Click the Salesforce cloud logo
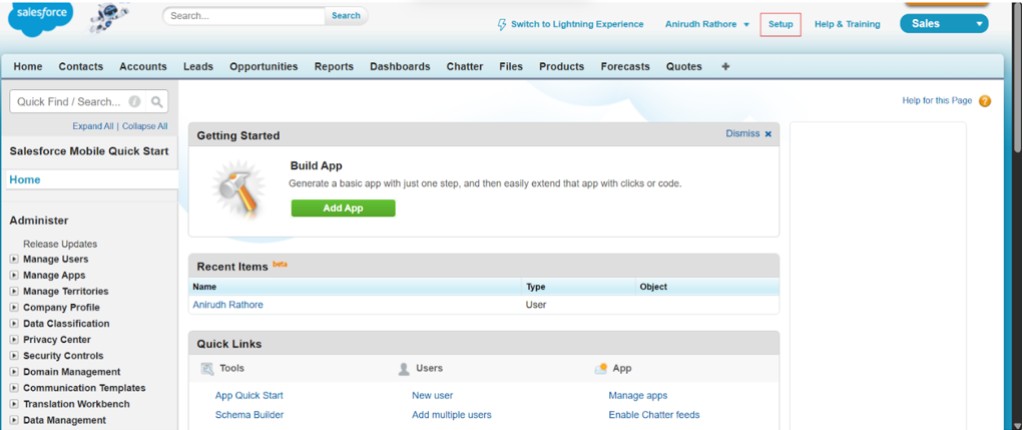Viewport: 1023px width, 430px height. tap(37, 18)
